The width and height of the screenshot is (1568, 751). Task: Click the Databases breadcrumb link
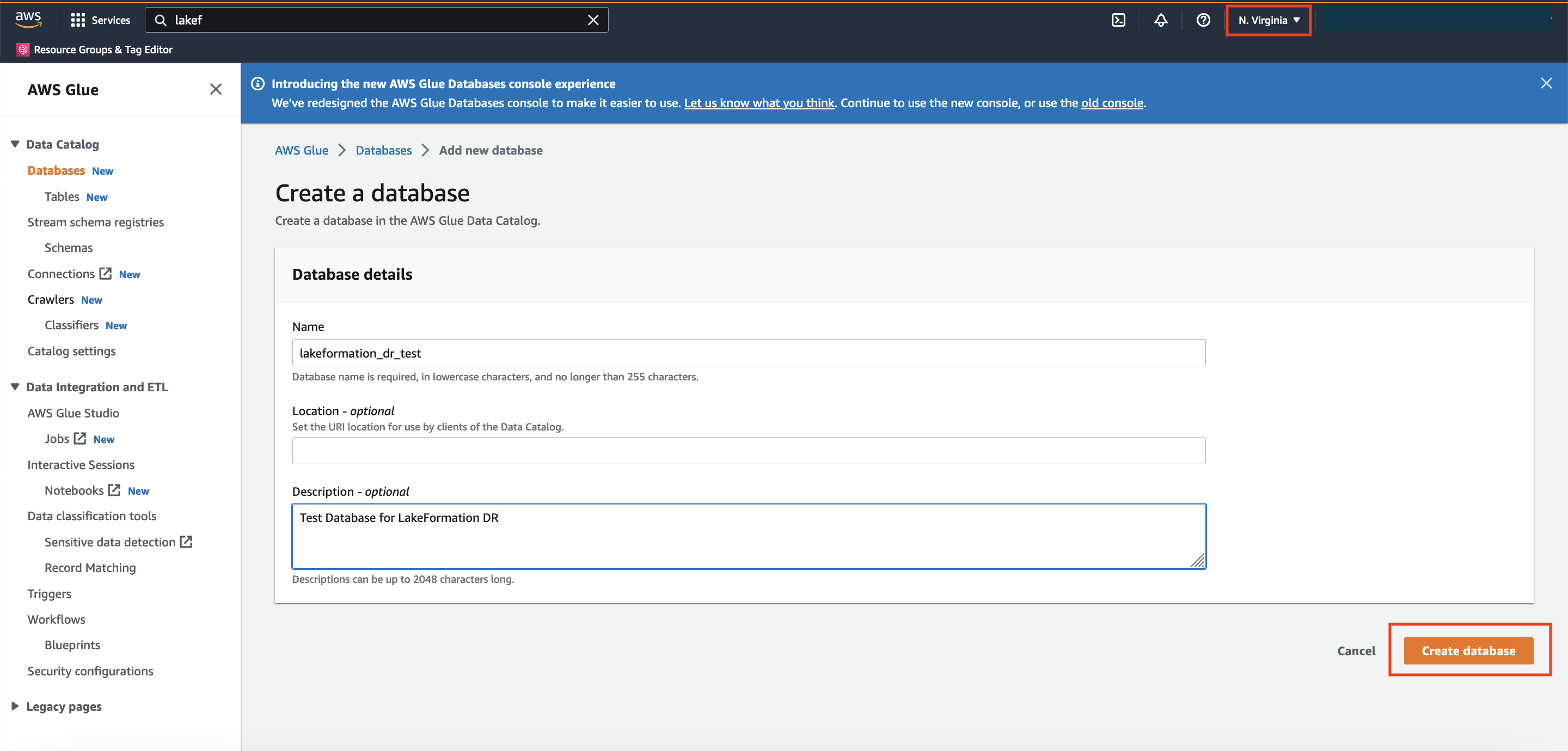click(383, 150)
